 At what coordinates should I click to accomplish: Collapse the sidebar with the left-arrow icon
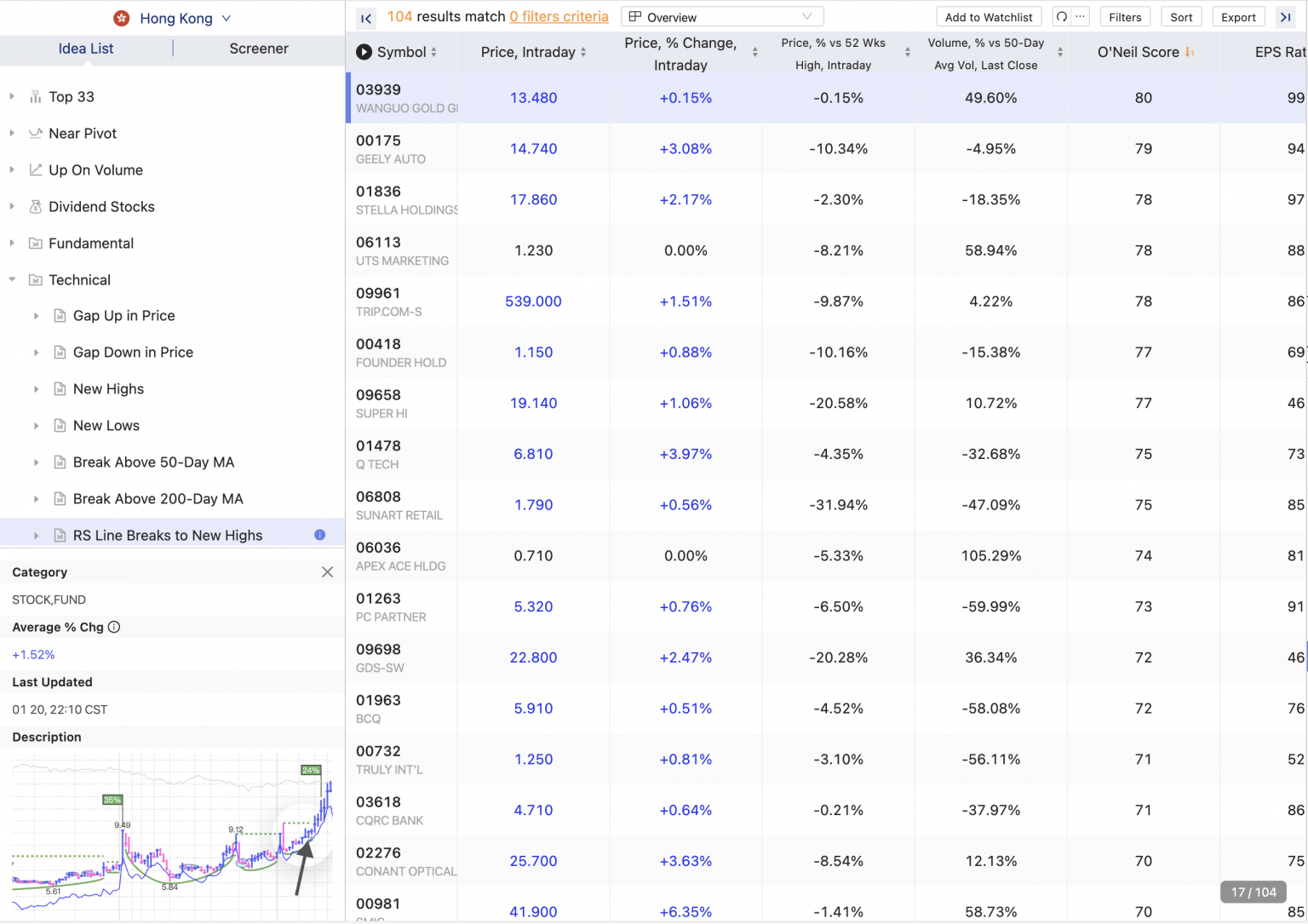pyautogui.click(x=365, y=18)
